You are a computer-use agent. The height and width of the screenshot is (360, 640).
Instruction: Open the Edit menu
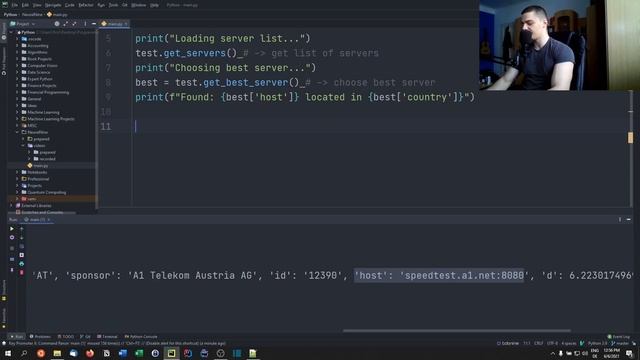[25, 5]
